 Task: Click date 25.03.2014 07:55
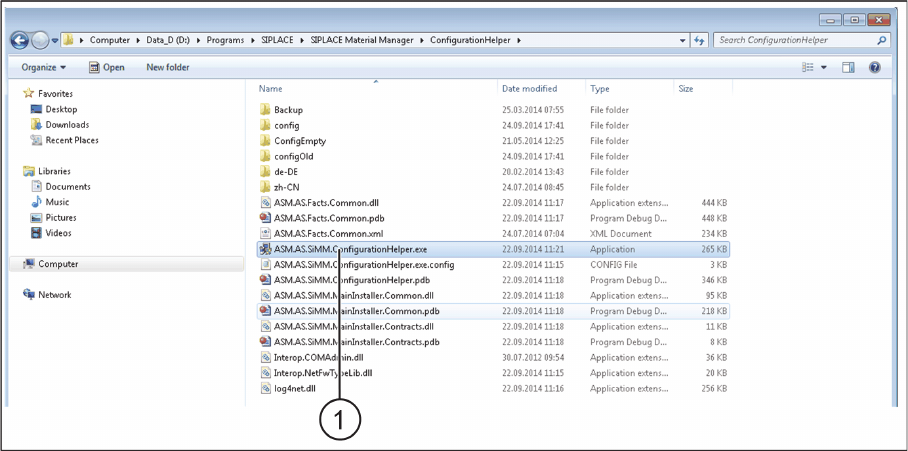[533, 109]
